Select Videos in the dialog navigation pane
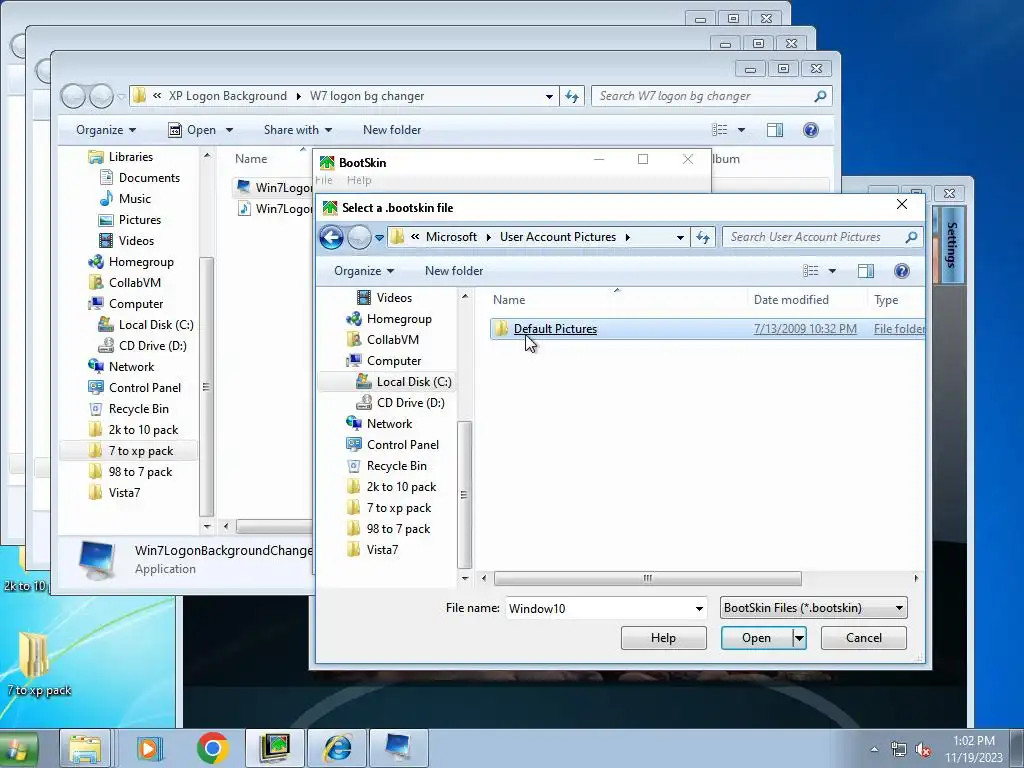The height and width of the screenshot is (768, 1024). click(394, 298)
